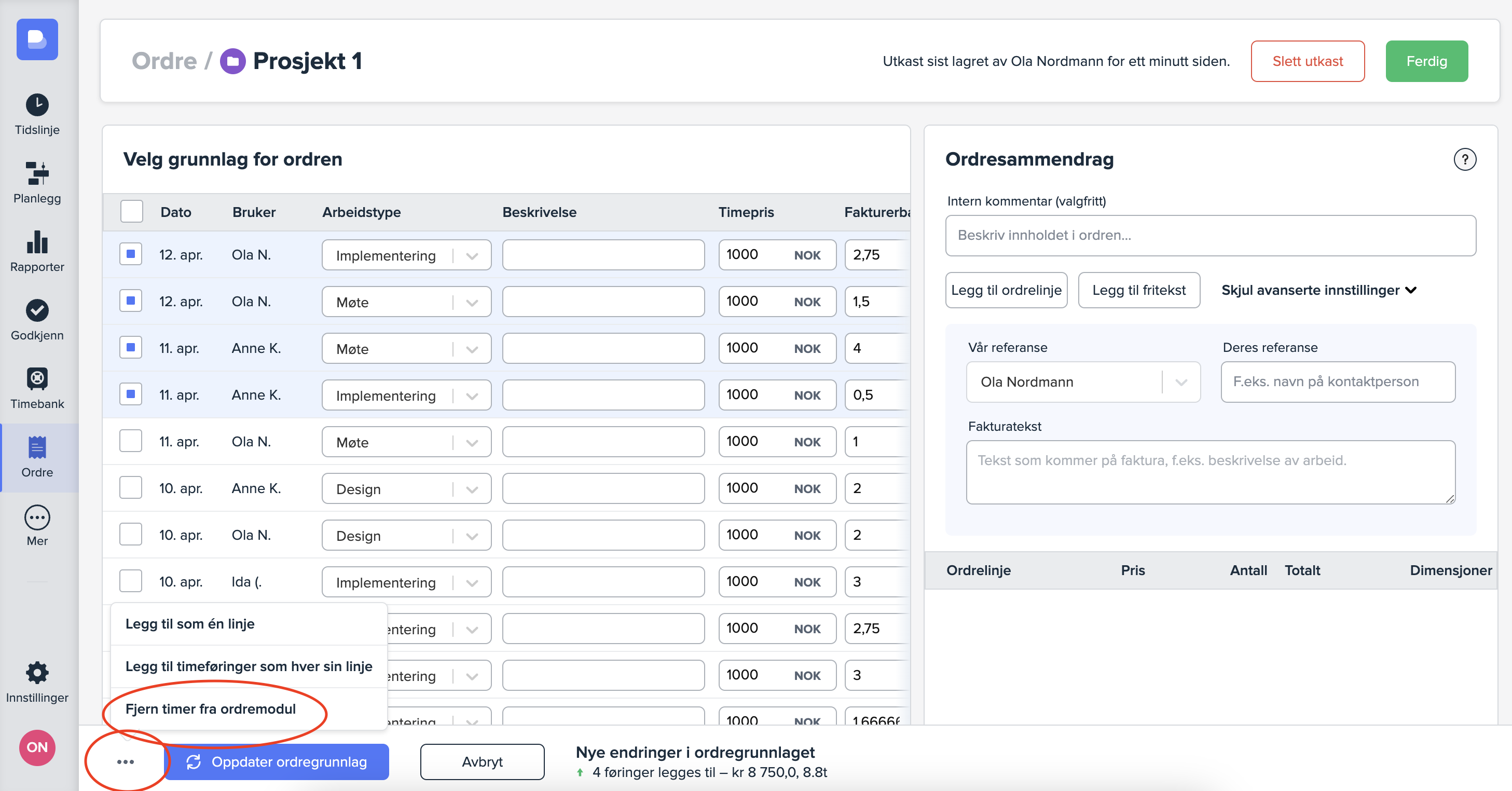Open Godkjenn checkmark icon
This screenshot has width=1512, height=791.
[x=37, y=311]
